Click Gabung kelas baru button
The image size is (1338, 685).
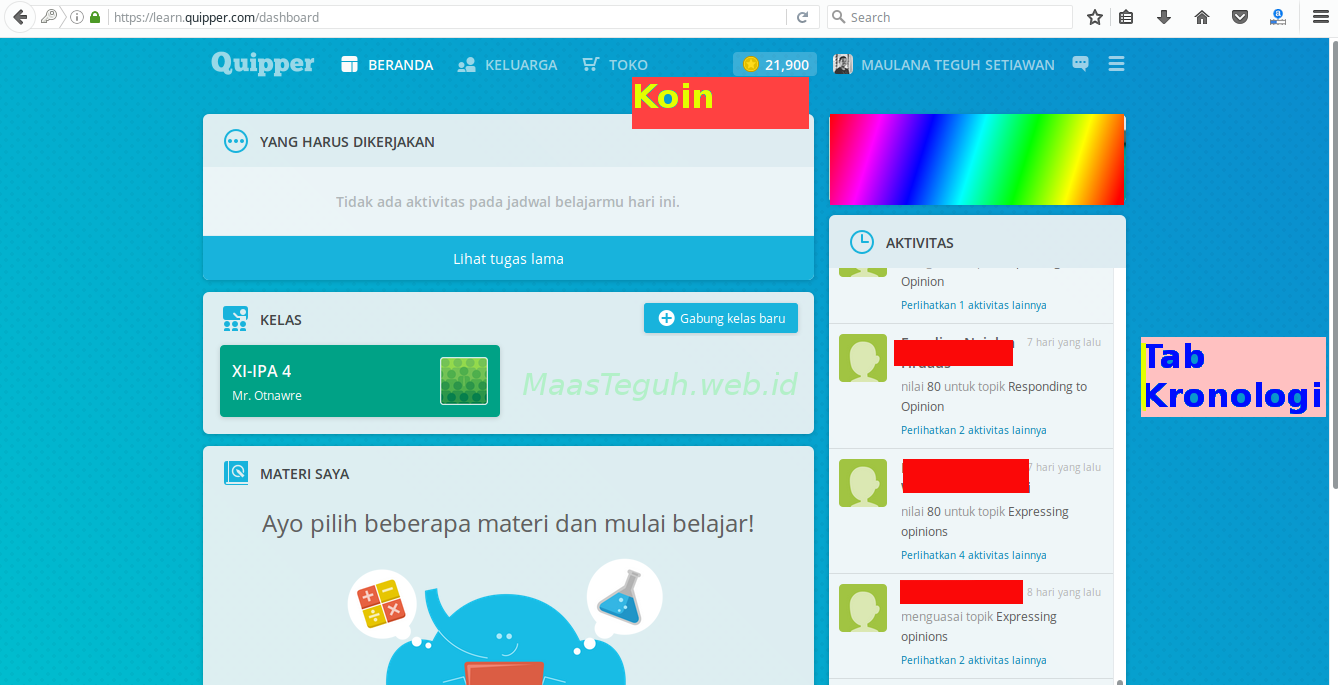(x=721, y=318)
